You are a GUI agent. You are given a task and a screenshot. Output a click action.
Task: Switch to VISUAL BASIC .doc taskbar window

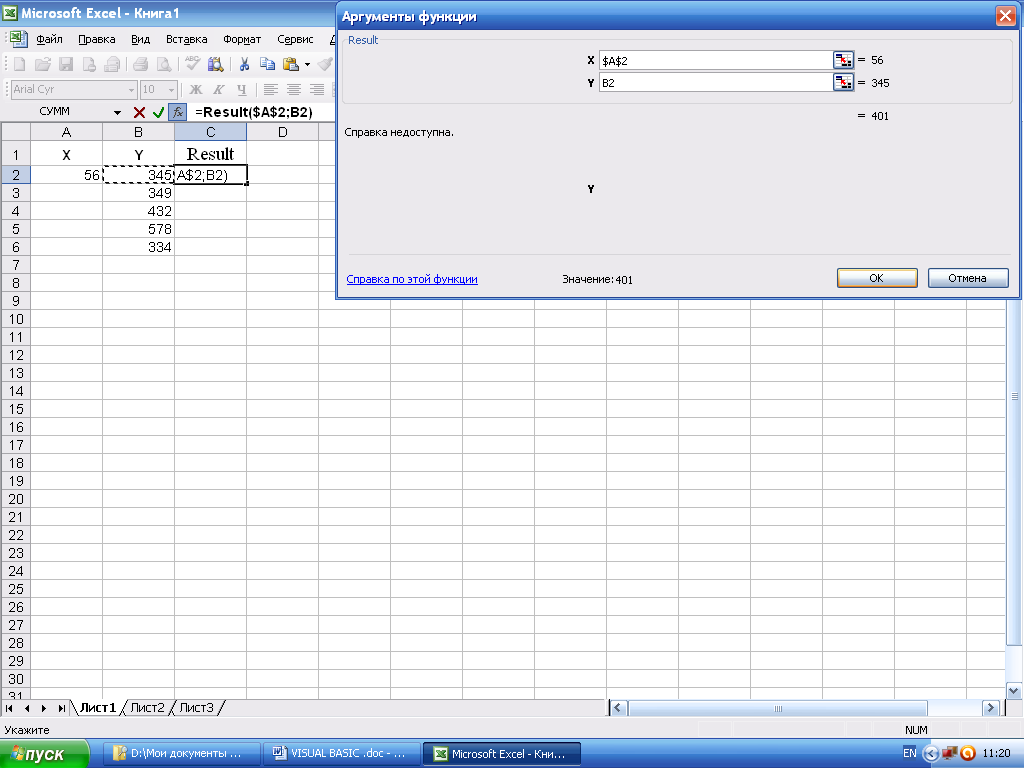pos(342,754)
